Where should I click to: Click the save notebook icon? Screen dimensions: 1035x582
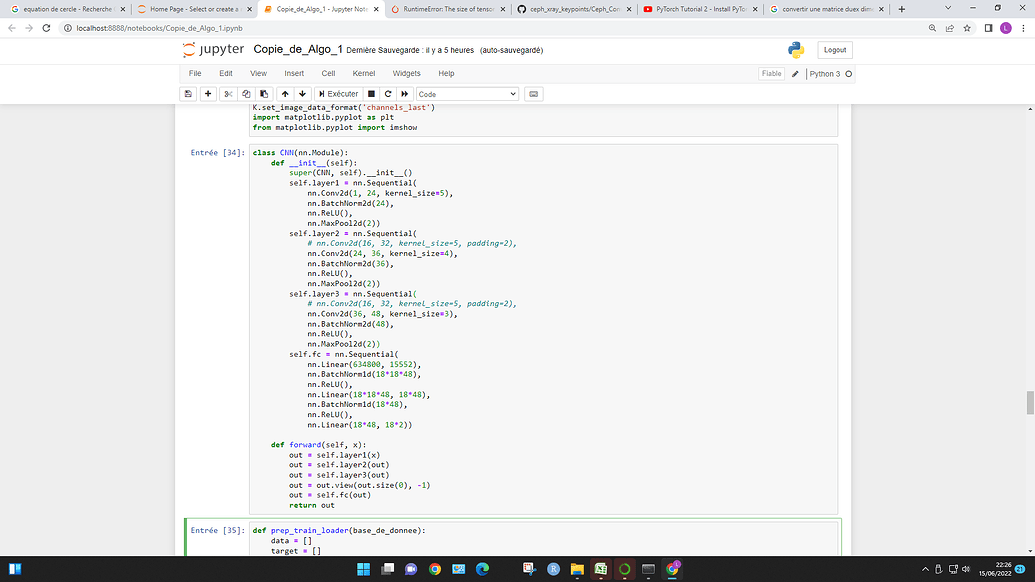tap(188, 94)
